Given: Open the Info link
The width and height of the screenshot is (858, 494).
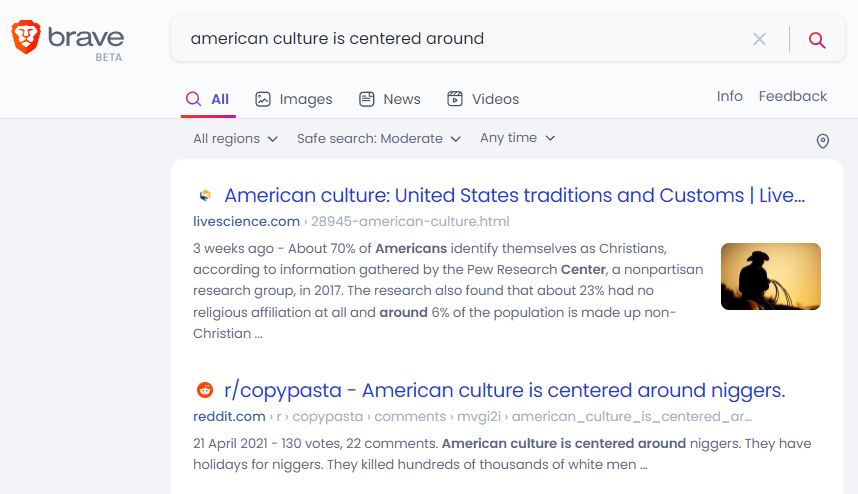Looking at the screenshot, I should coord(729,96).
